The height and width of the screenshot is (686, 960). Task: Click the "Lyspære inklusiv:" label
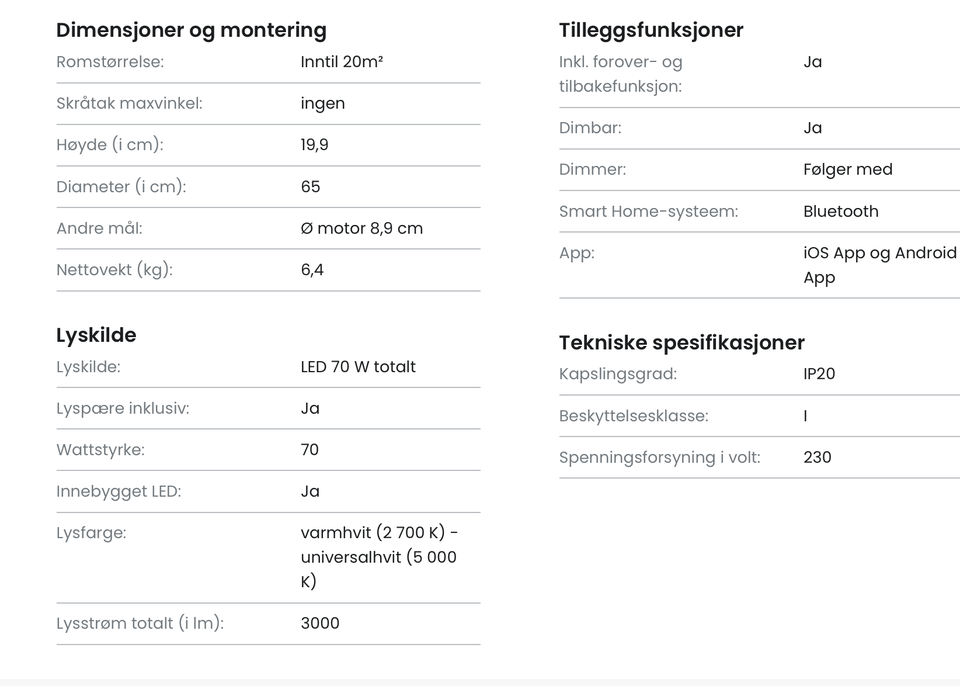pyautogui.click(x=122, y=409)
